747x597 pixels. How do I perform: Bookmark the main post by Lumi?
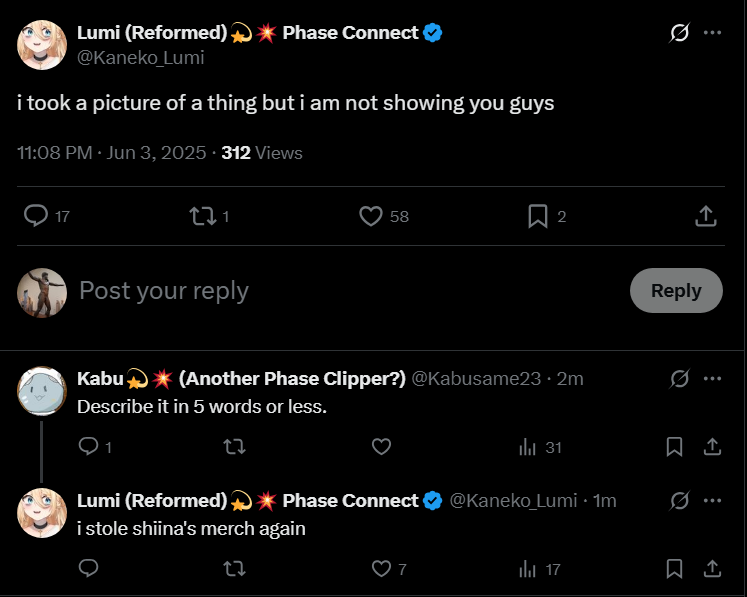click(538, 216)
